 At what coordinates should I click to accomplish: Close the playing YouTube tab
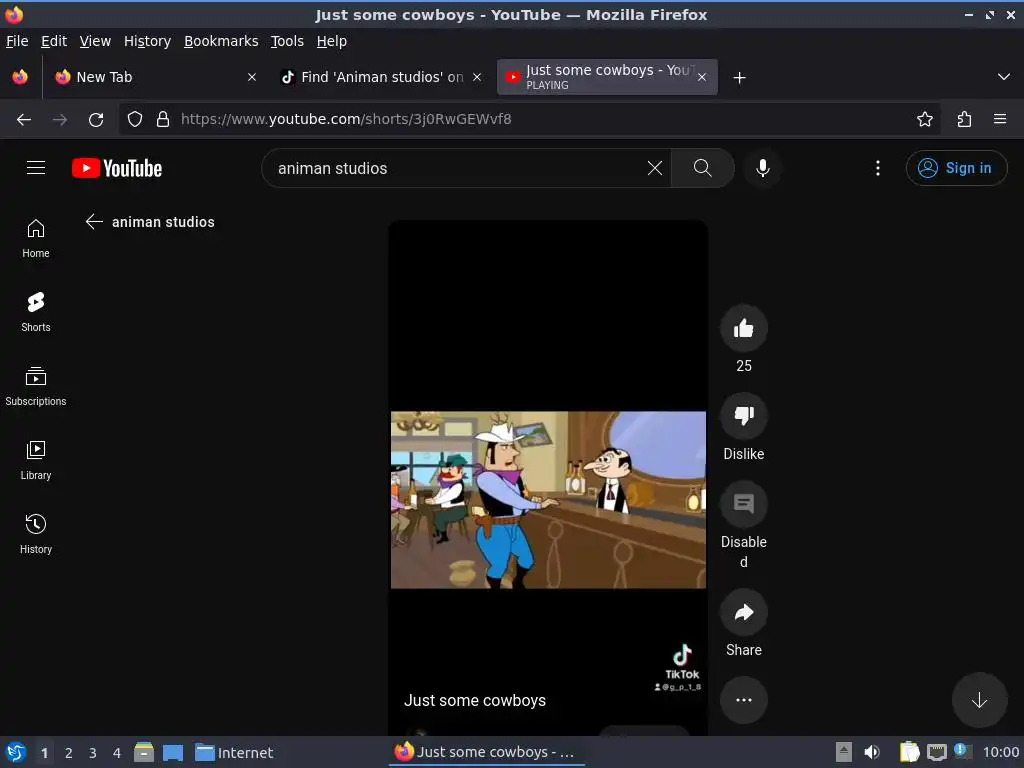(x=702, y=77)
